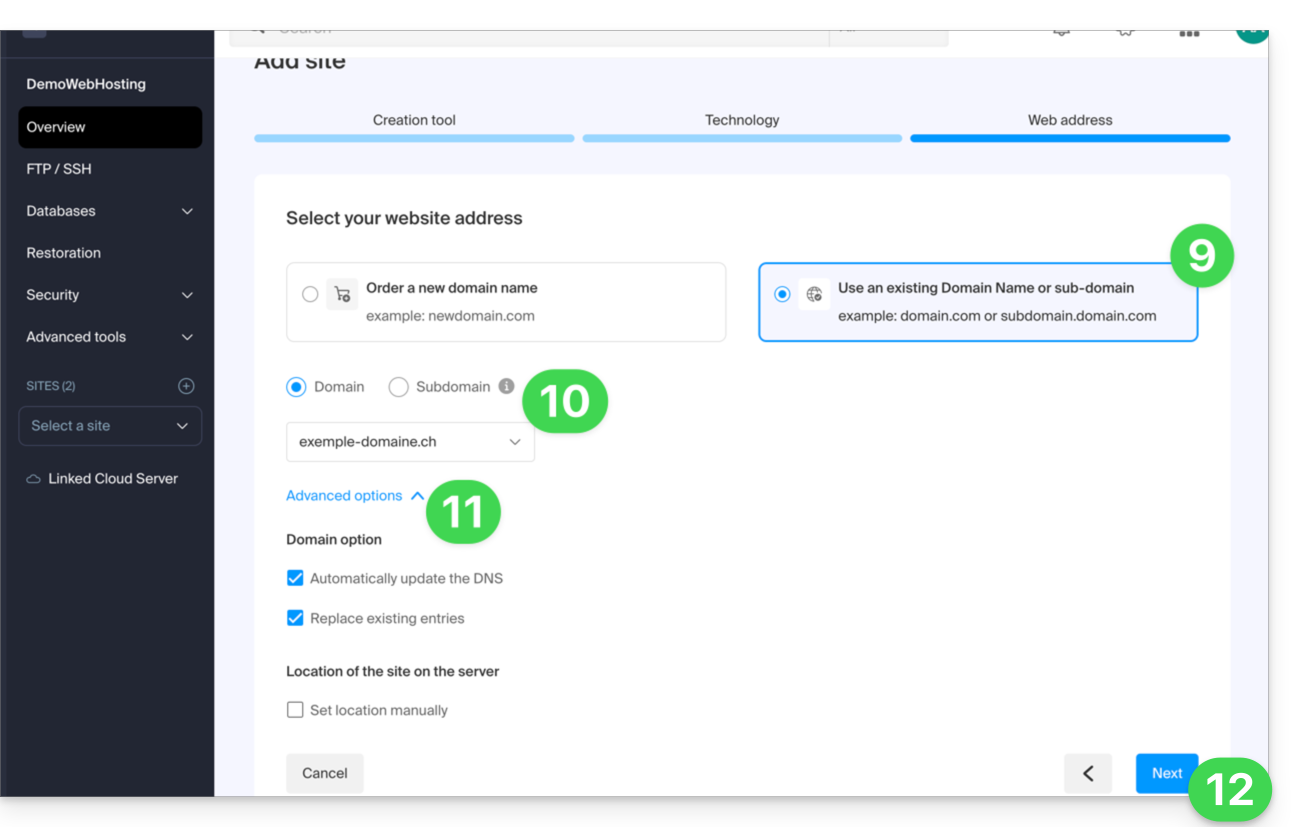
Task: Click the plus icon beside SITES (2)
Action: (186, 386)
